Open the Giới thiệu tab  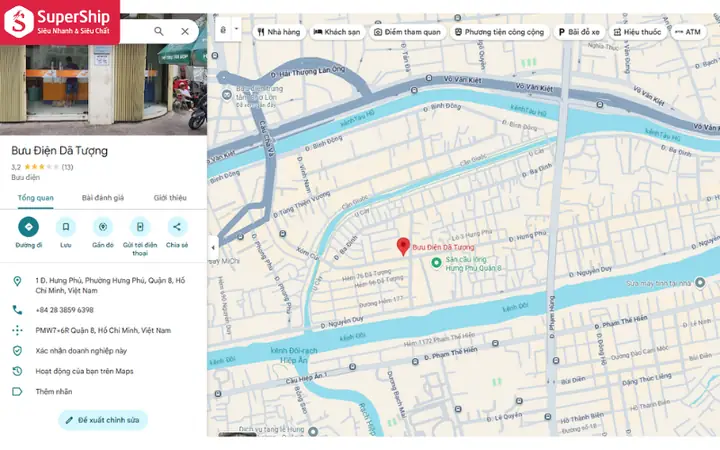(x=170, y=198)
